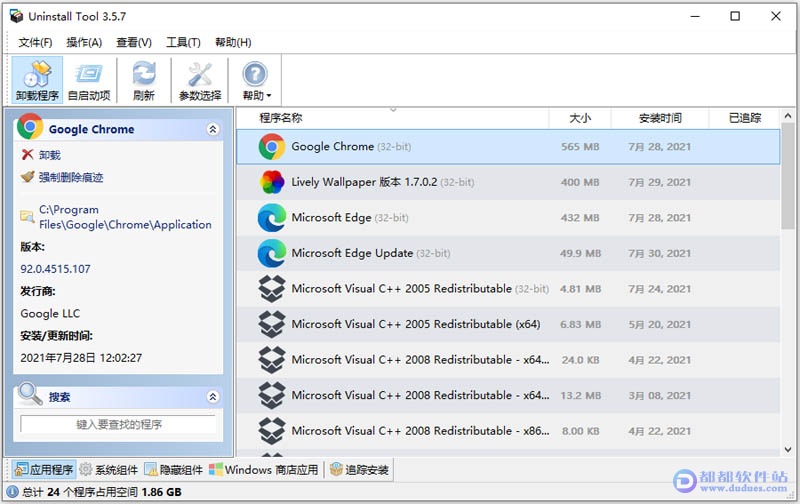The height and width of the screenshot is (504, 800).
Task: Select the Lively Wallpaper icon in list
Action: pos(271,183)
